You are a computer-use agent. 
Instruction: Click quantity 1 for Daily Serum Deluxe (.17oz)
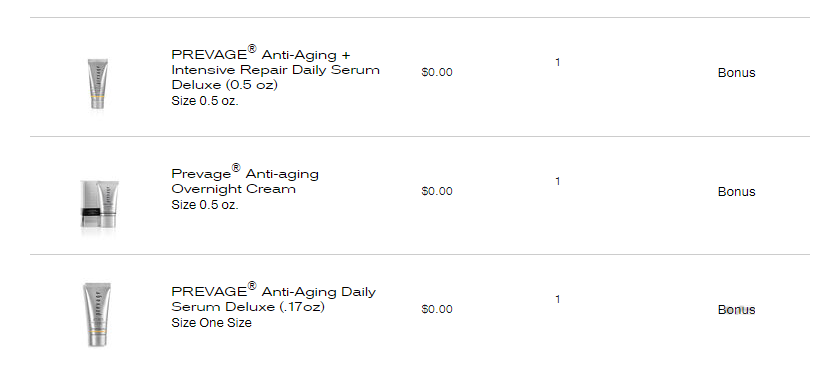click(558, 299)
